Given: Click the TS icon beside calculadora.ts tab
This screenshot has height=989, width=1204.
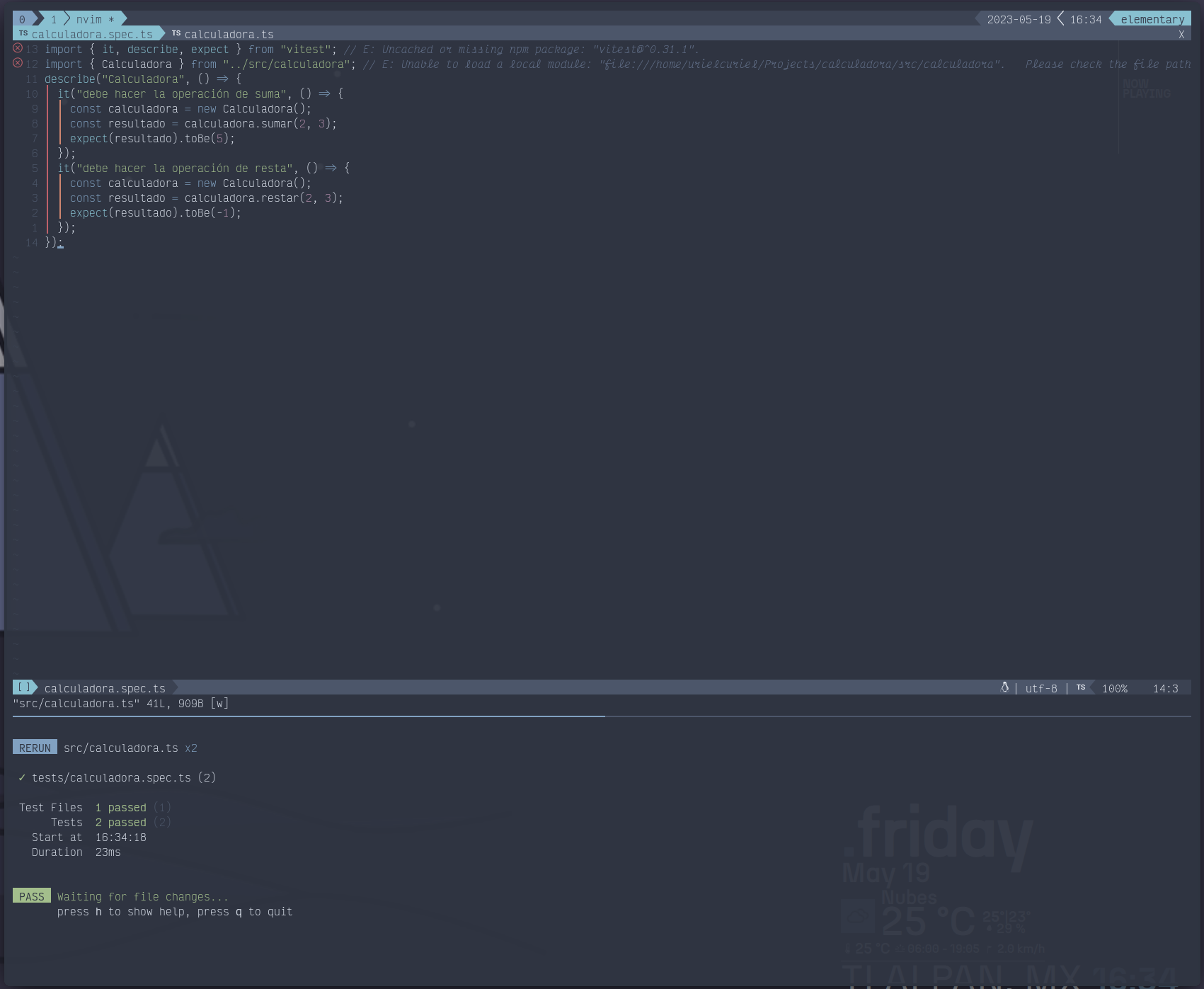Looking at the screenshot, I should [176, 33].
